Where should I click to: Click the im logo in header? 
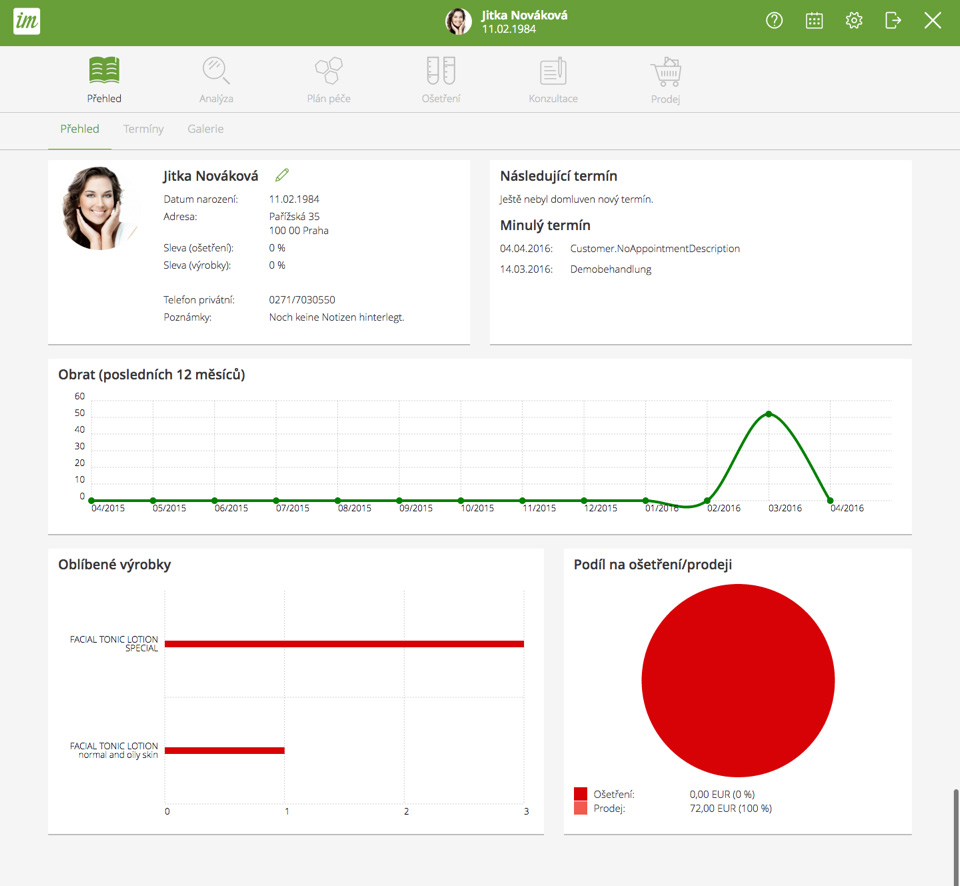pyautogui.click(x=26, y=21)
